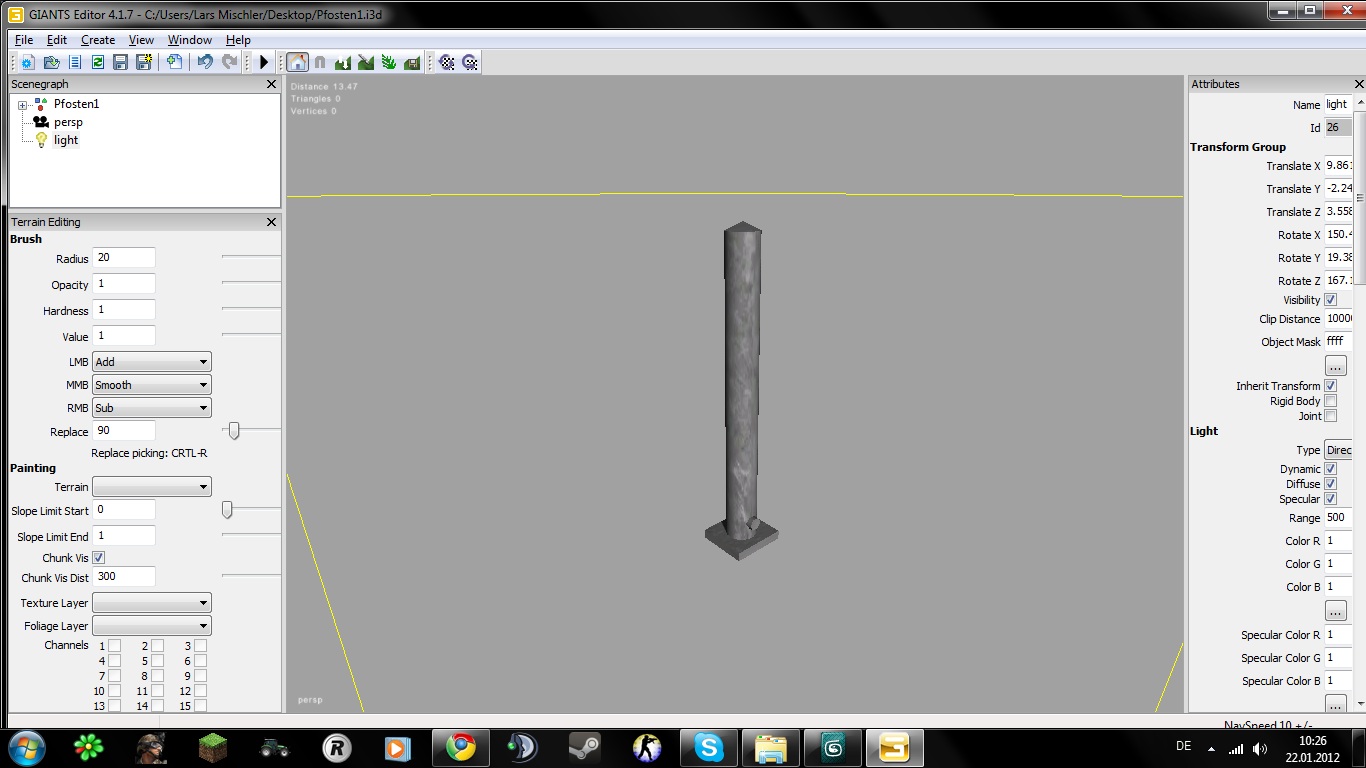Image resolution: width=1366 pixels, height=768 pixels.
Task: Select the light item in Scenegraph
Action: click(x=66, y=140)
